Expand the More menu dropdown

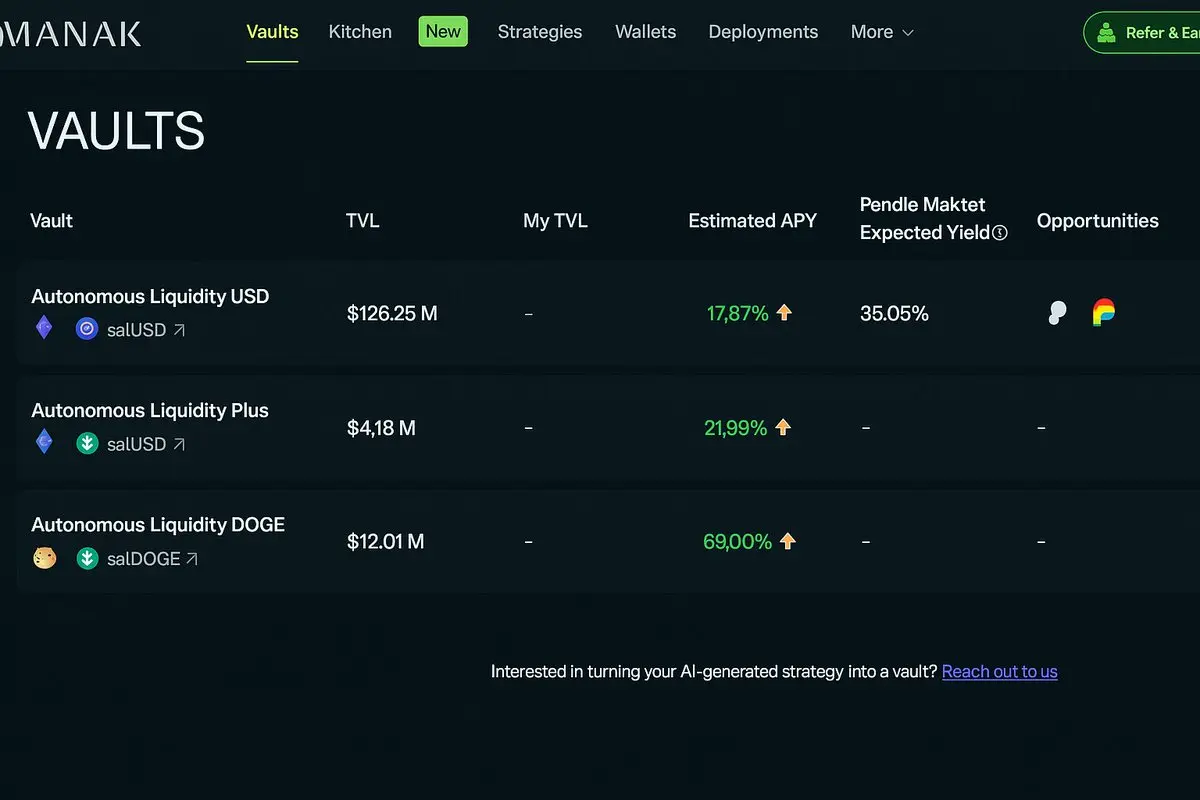(882, 32)
